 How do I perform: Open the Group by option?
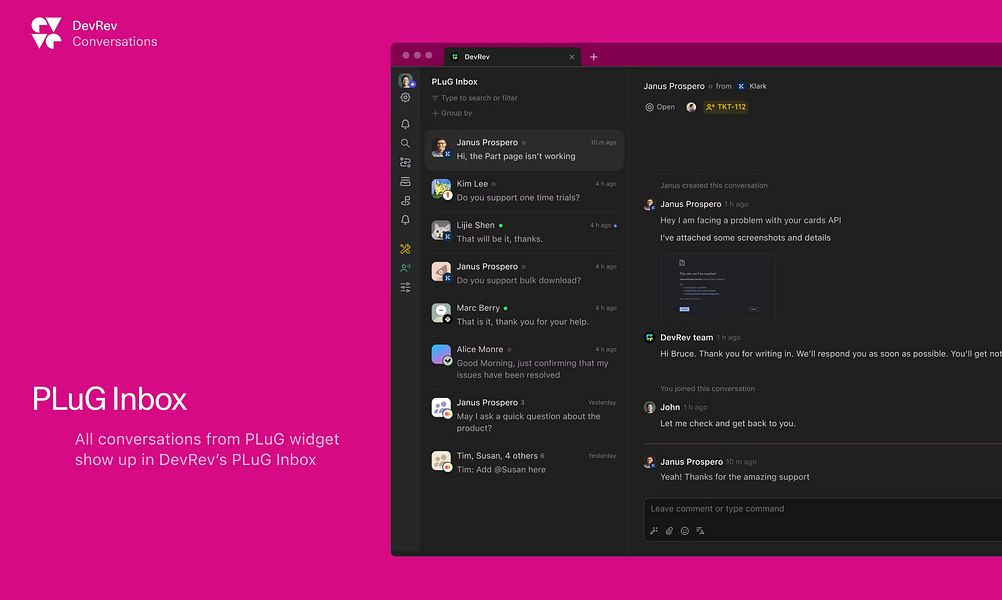(x=452, y=113)
